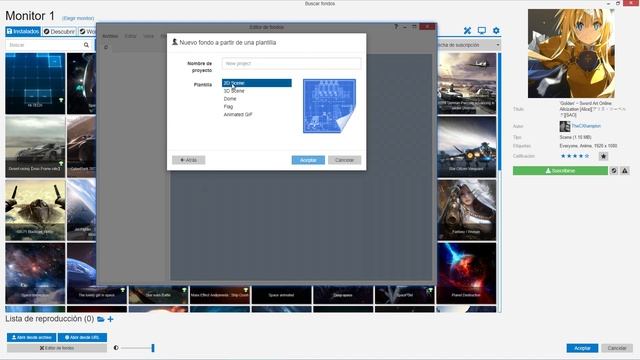The width and height of the screenshot is (640, 360).
Task: Click the author avatar image
Action: (x=564, y=126)
